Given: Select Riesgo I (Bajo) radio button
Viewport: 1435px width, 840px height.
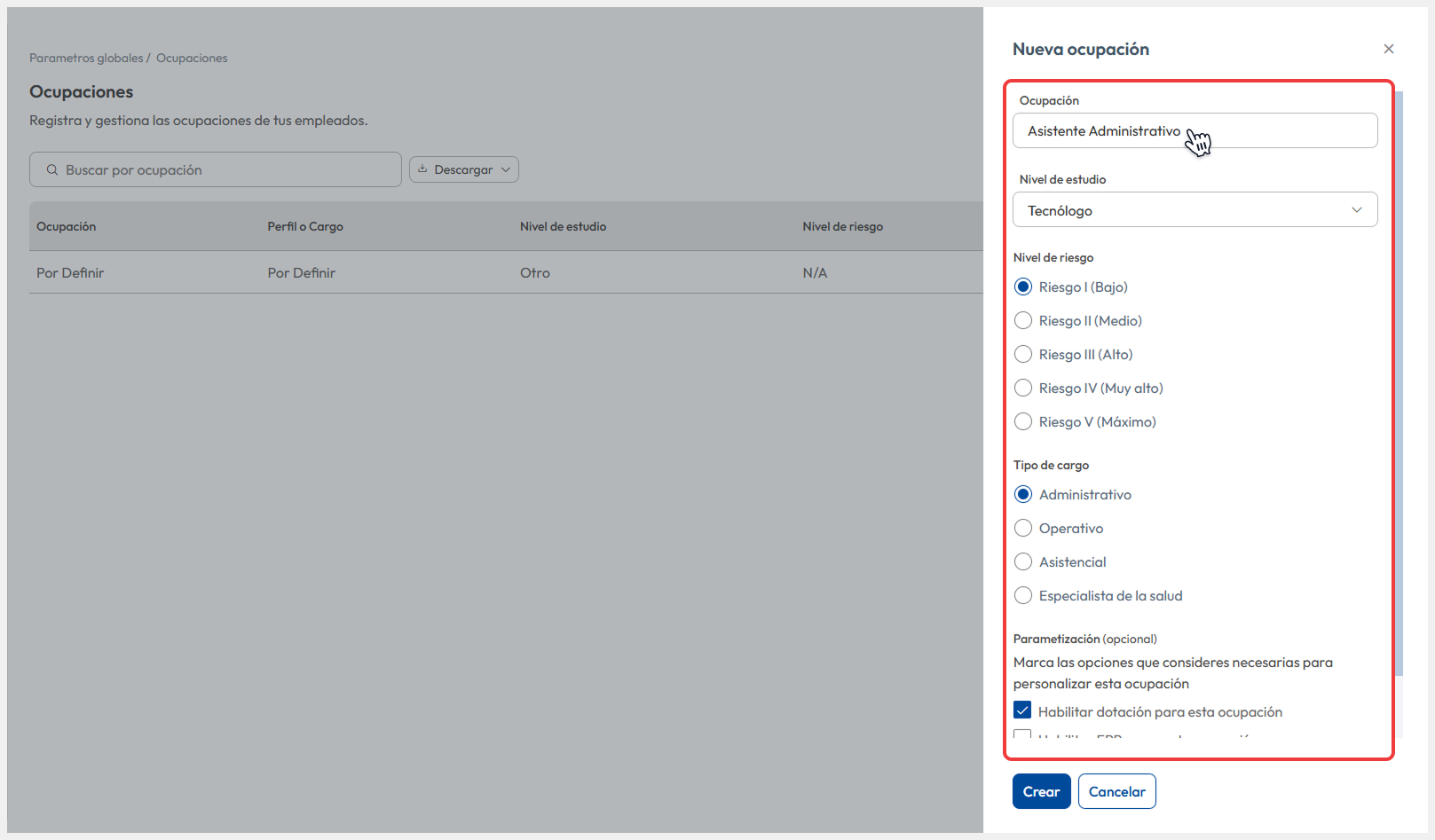Looking at the screenshot, I should (1023, 287).
